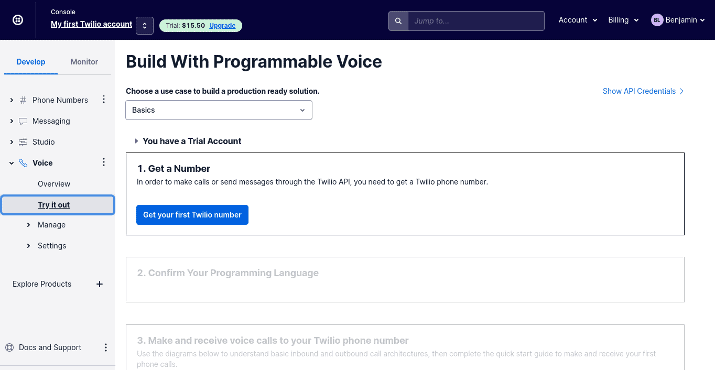Open the Basics use case dropdown

(x=219, y=110)
